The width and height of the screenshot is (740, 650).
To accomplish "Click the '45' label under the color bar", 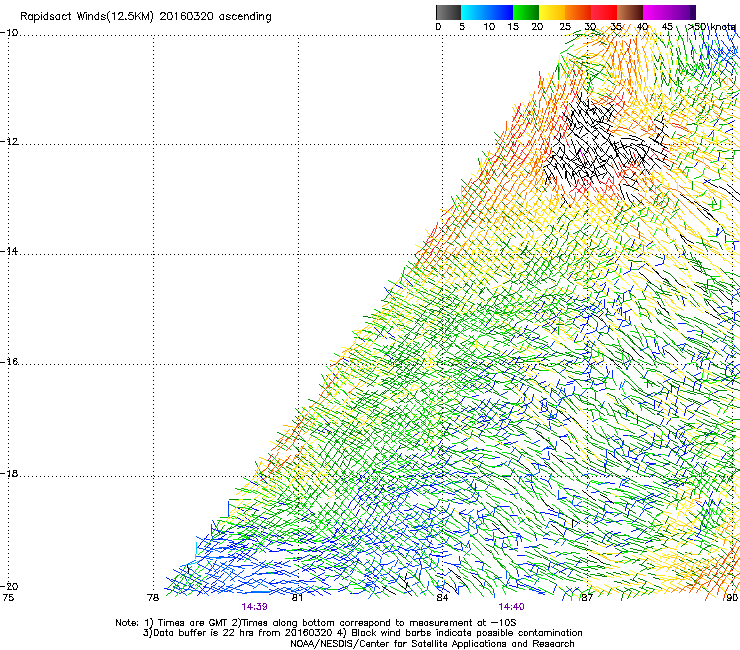I will pos(667,27).
